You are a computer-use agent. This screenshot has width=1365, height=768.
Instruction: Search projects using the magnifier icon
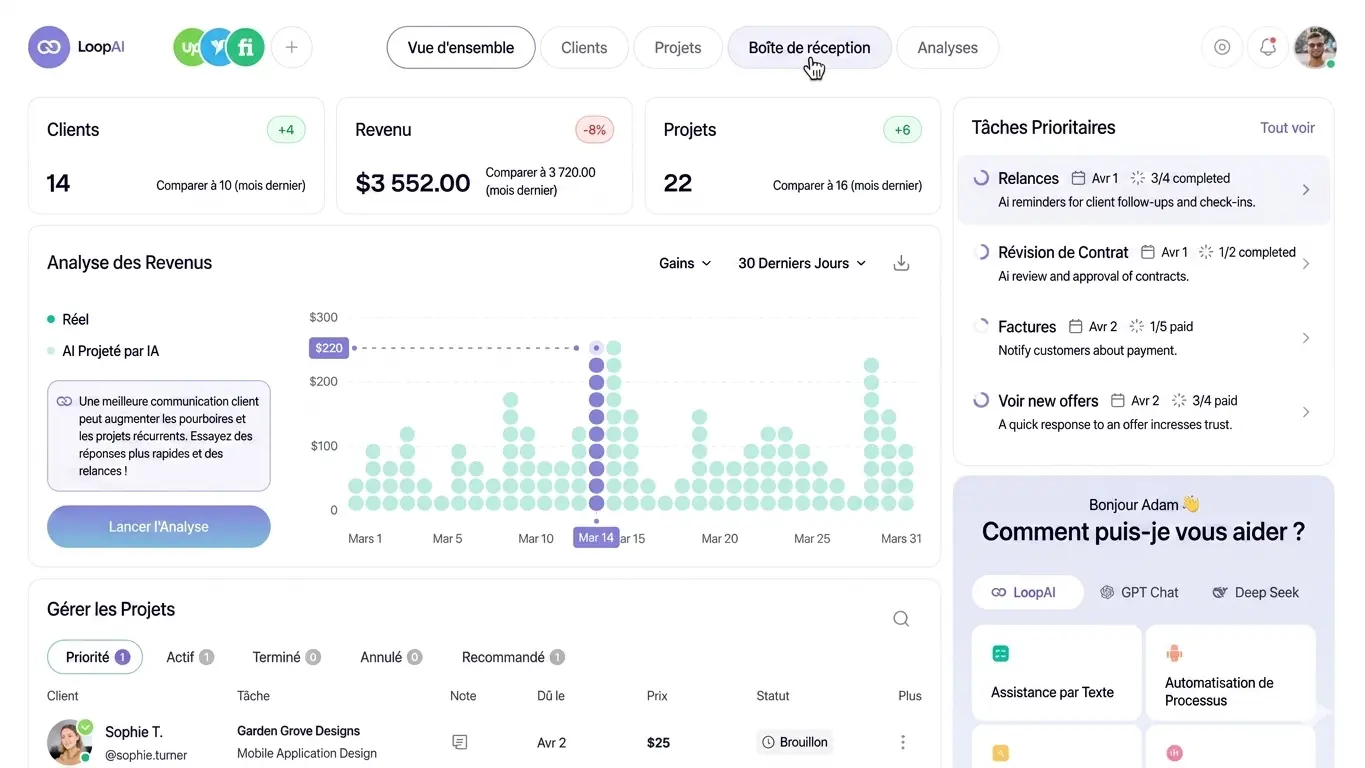pos(901,619)
